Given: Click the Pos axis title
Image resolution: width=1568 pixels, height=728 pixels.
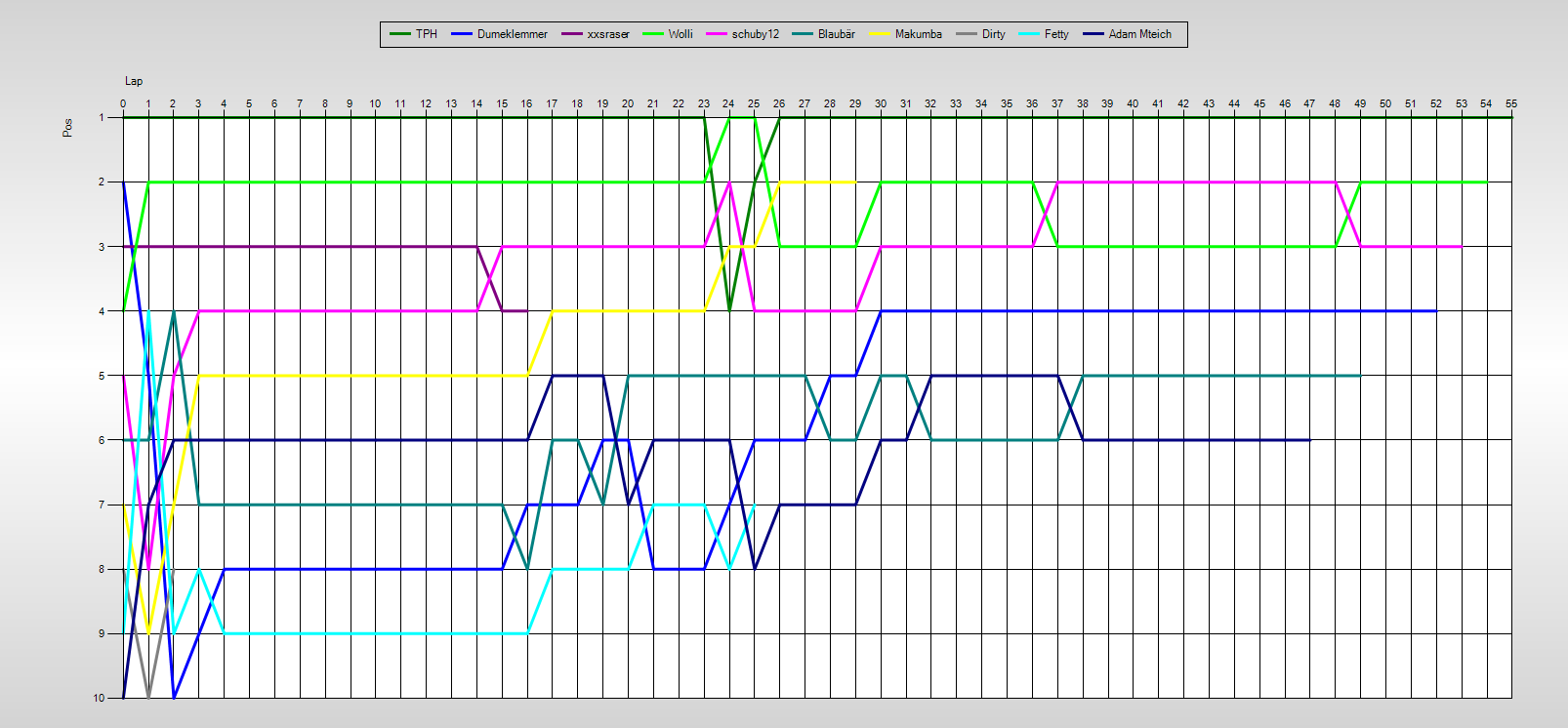Looking at the screenshot, I should (67, 128).
